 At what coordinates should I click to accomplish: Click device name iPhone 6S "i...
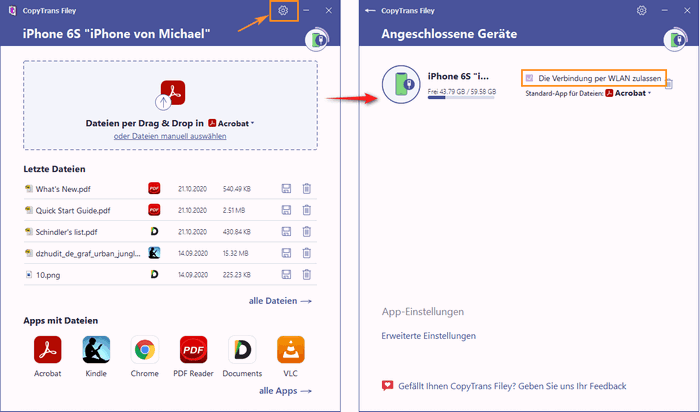tap(458, 76)
